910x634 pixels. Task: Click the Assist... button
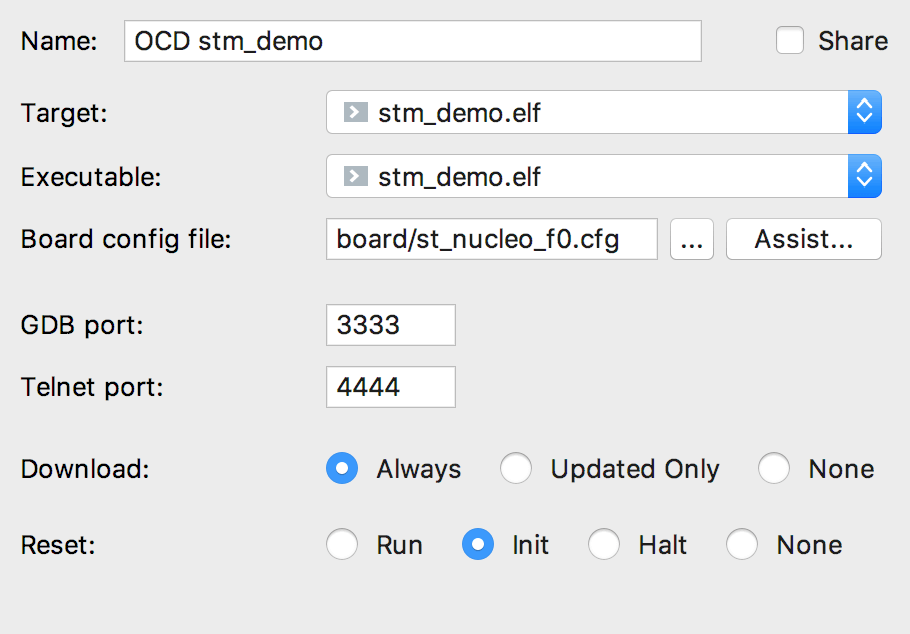pos(803,240)
